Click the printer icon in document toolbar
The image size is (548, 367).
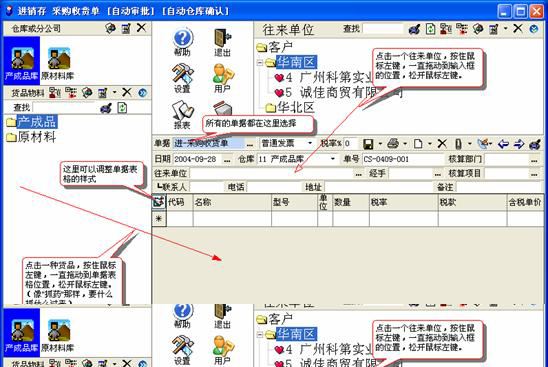393,143
